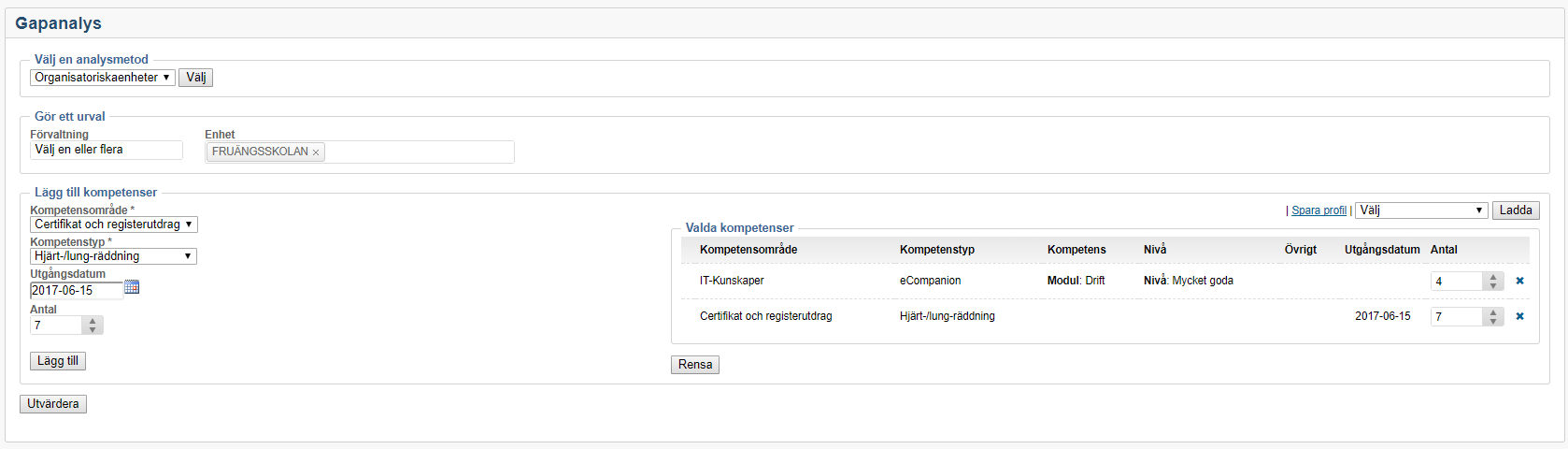Open the calendar picker next to Utgångsdatum

(x=132, y=287)
